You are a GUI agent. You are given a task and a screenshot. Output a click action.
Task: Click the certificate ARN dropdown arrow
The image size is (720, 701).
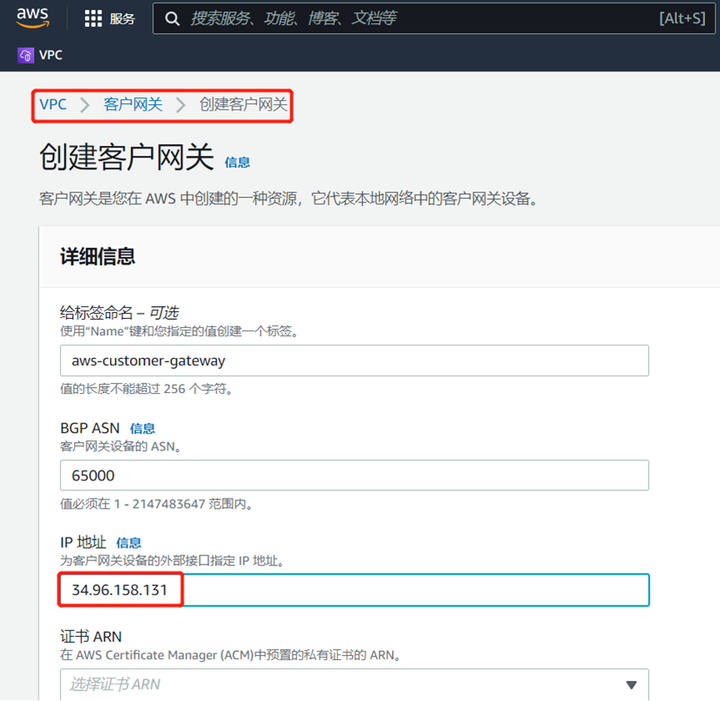[x=631, y=685]
